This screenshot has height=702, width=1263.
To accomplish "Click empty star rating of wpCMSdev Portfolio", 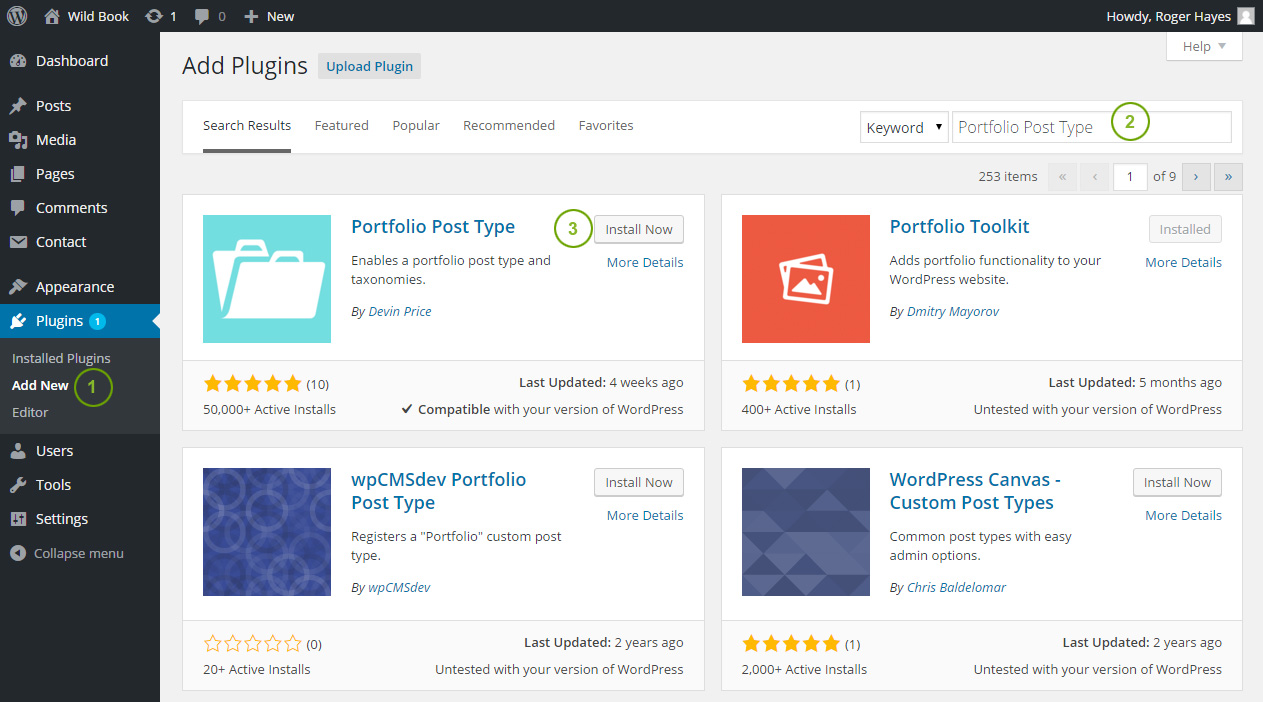I will coord(252,643).
